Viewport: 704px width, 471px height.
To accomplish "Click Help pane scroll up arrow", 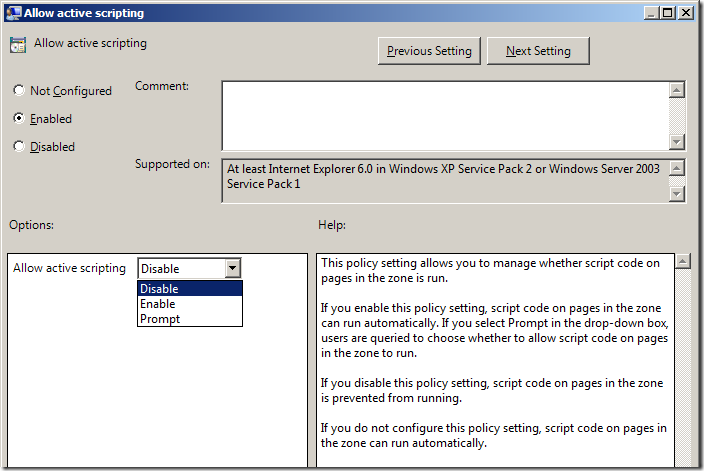I will coord(683,261).
